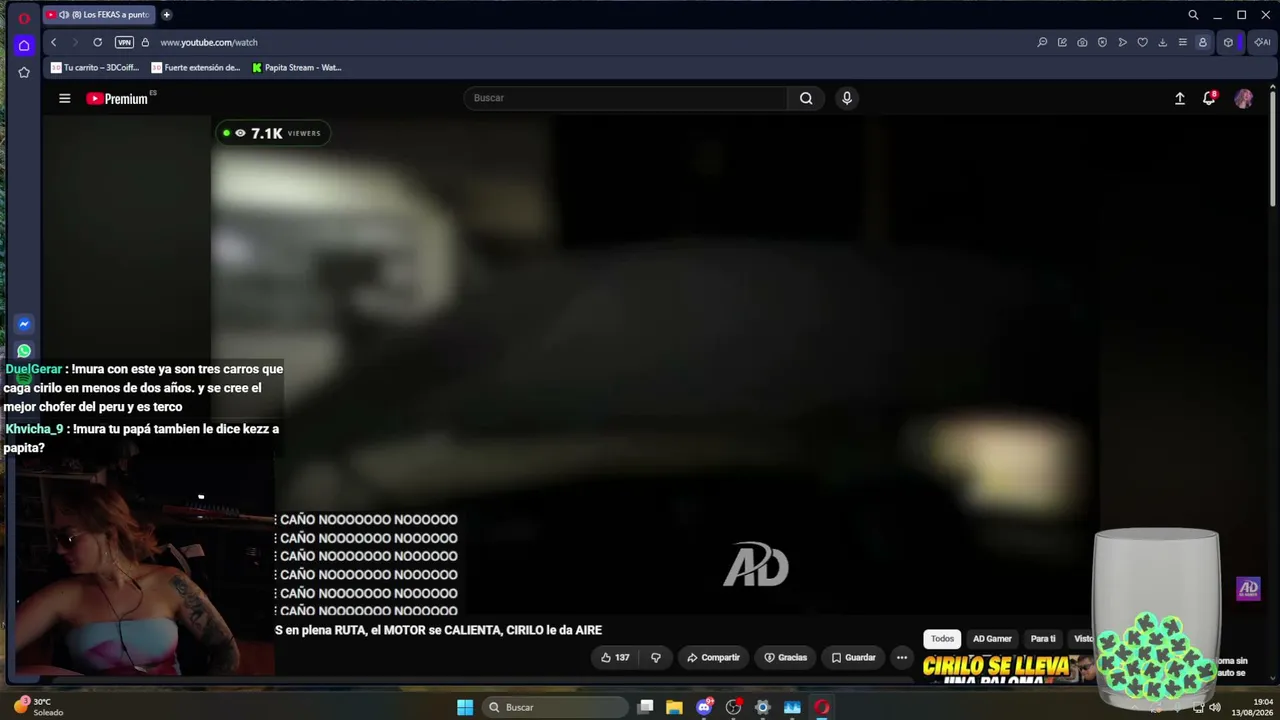Viewport: 1280px width, 720px height.
Task: Open Messenger in the Opera sidebar
Action: 24,324
